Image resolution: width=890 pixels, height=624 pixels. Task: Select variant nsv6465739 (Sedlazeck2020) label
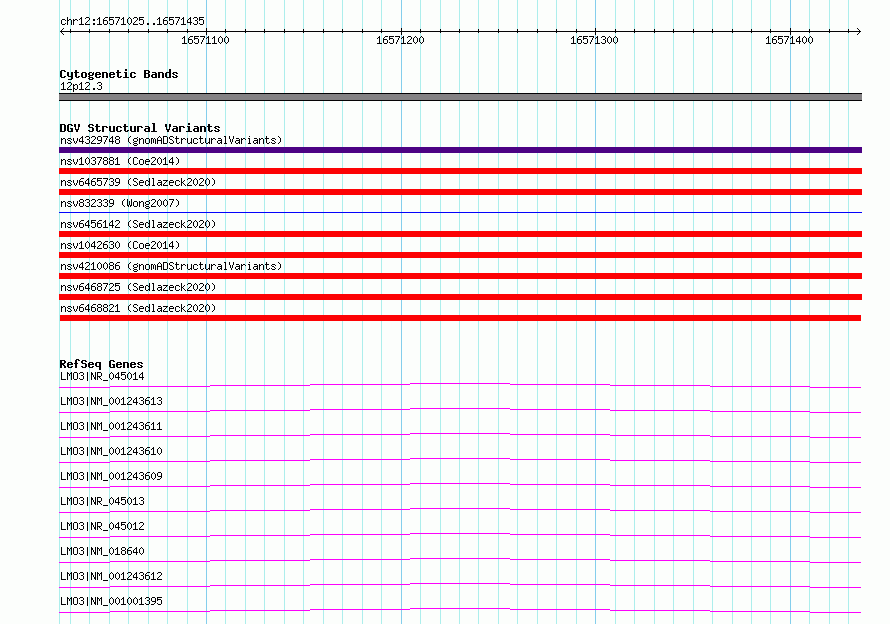(x=138, y=182)
